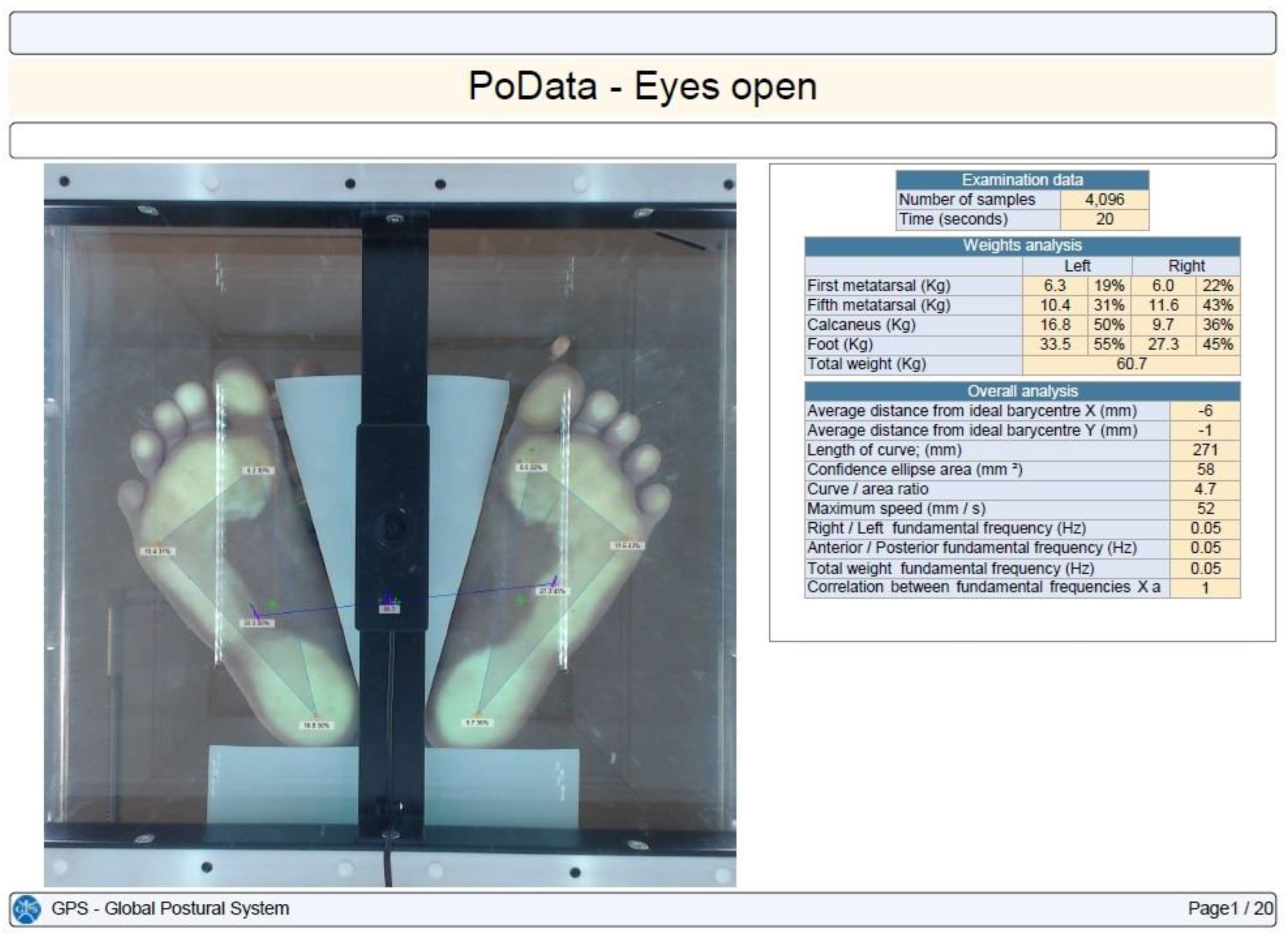Click the Length of curve value 271
1288x939 pixels.
tap(1204, 450)
